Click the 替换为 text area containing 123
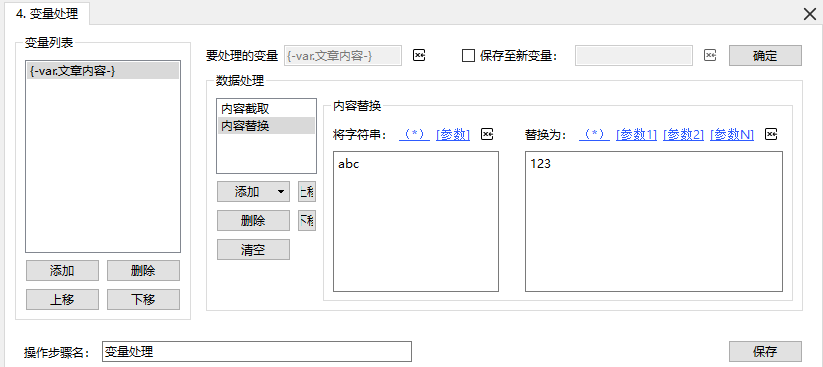The height and width of the screenshot is (367, 823). 653,222
